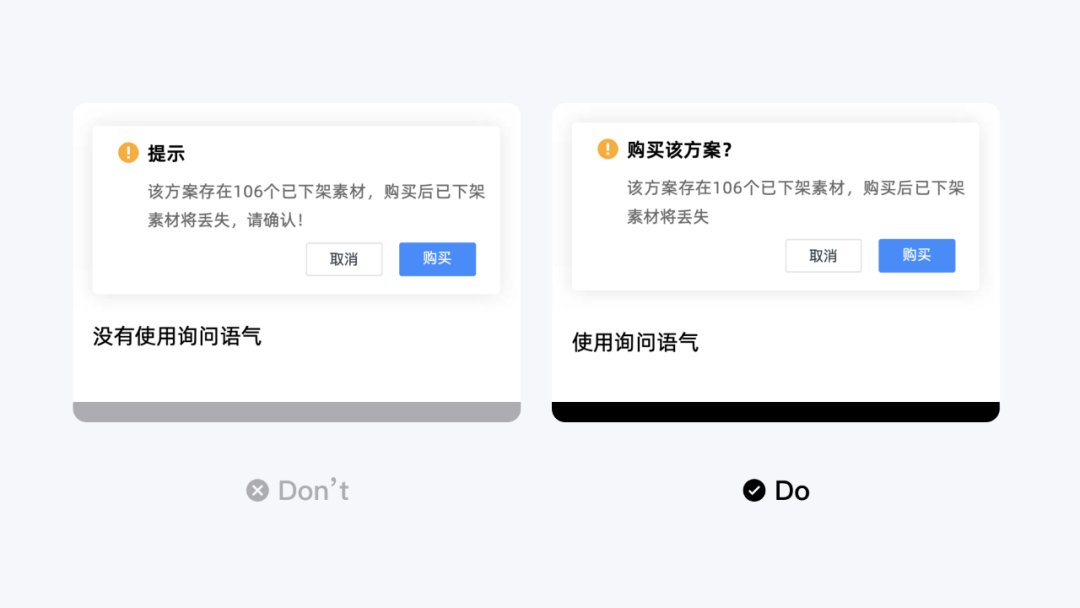Click the caption 没有使用询问语气
Screen dimensions: 1080x608
pos(177,337)
